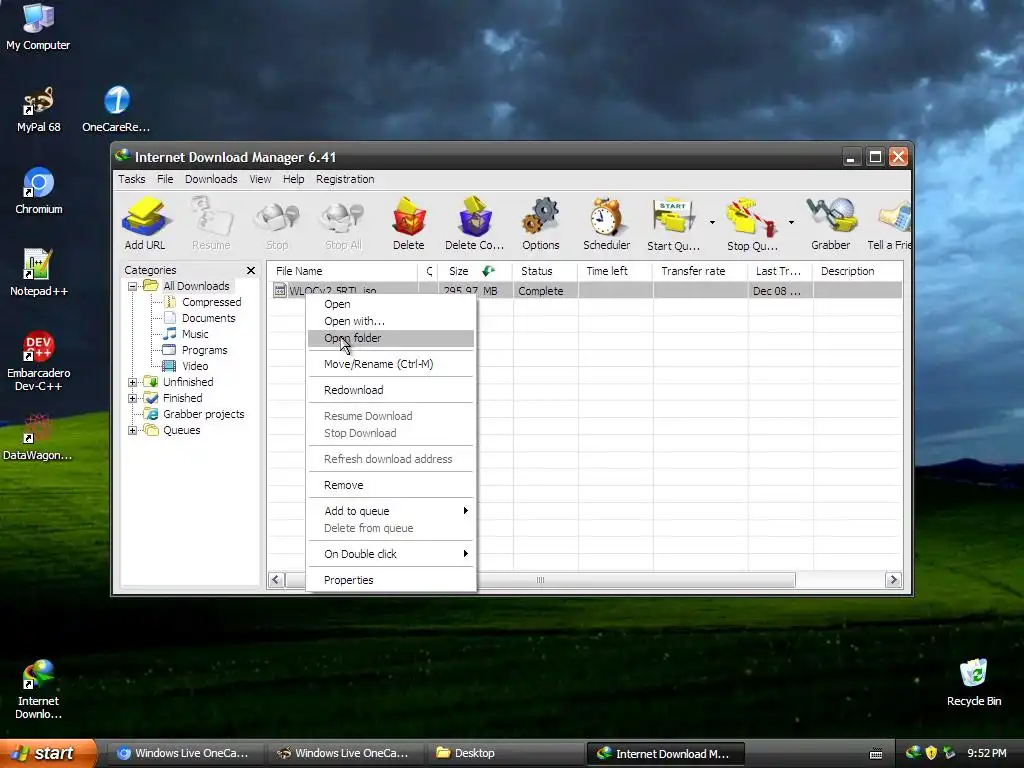Viewport: 1024px width, 768px height.
Task: Select Redownload from the context menu
Action: [x=391, y=390]
